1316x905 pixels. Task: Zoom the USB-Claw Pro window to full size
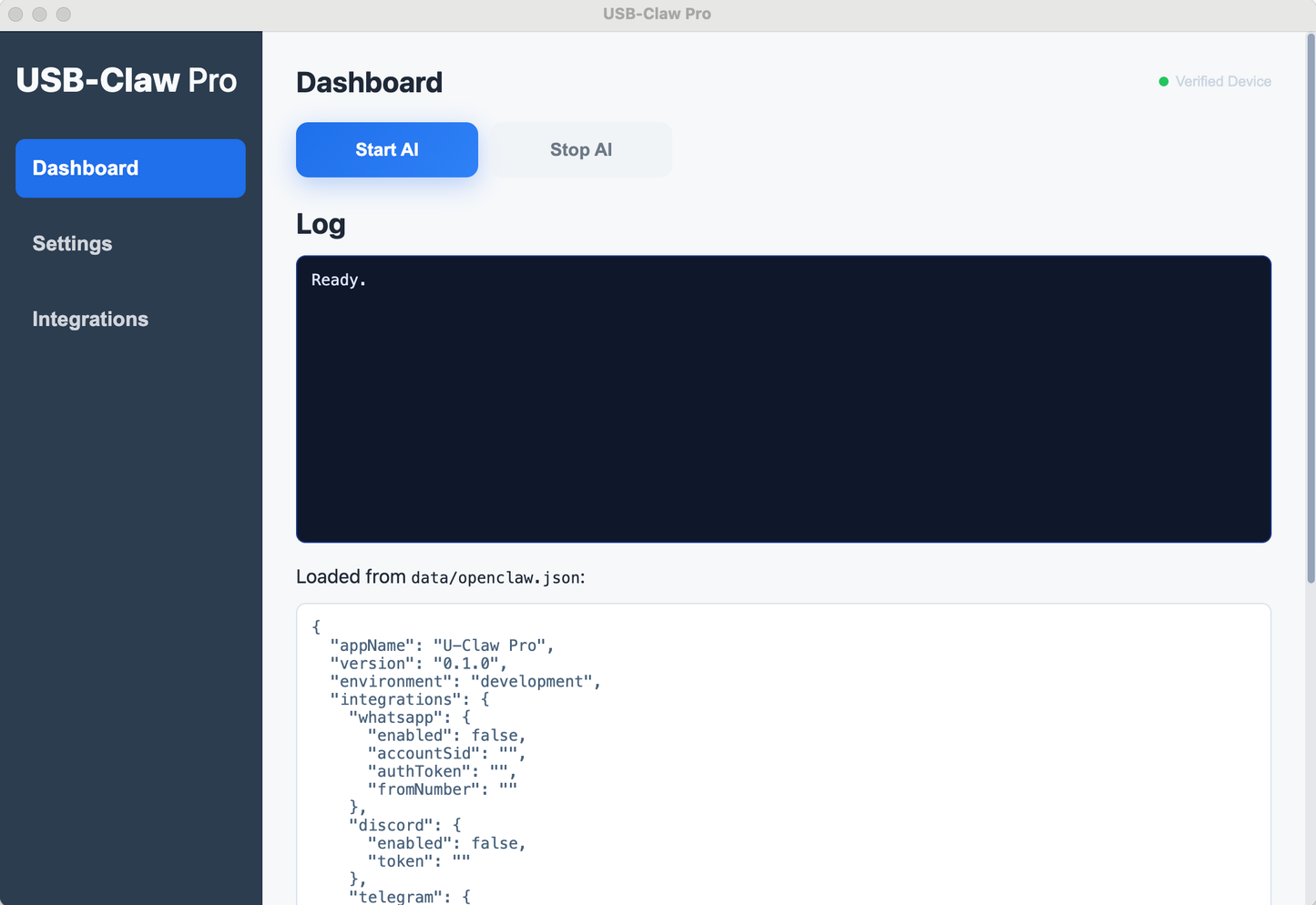[63, 14]
